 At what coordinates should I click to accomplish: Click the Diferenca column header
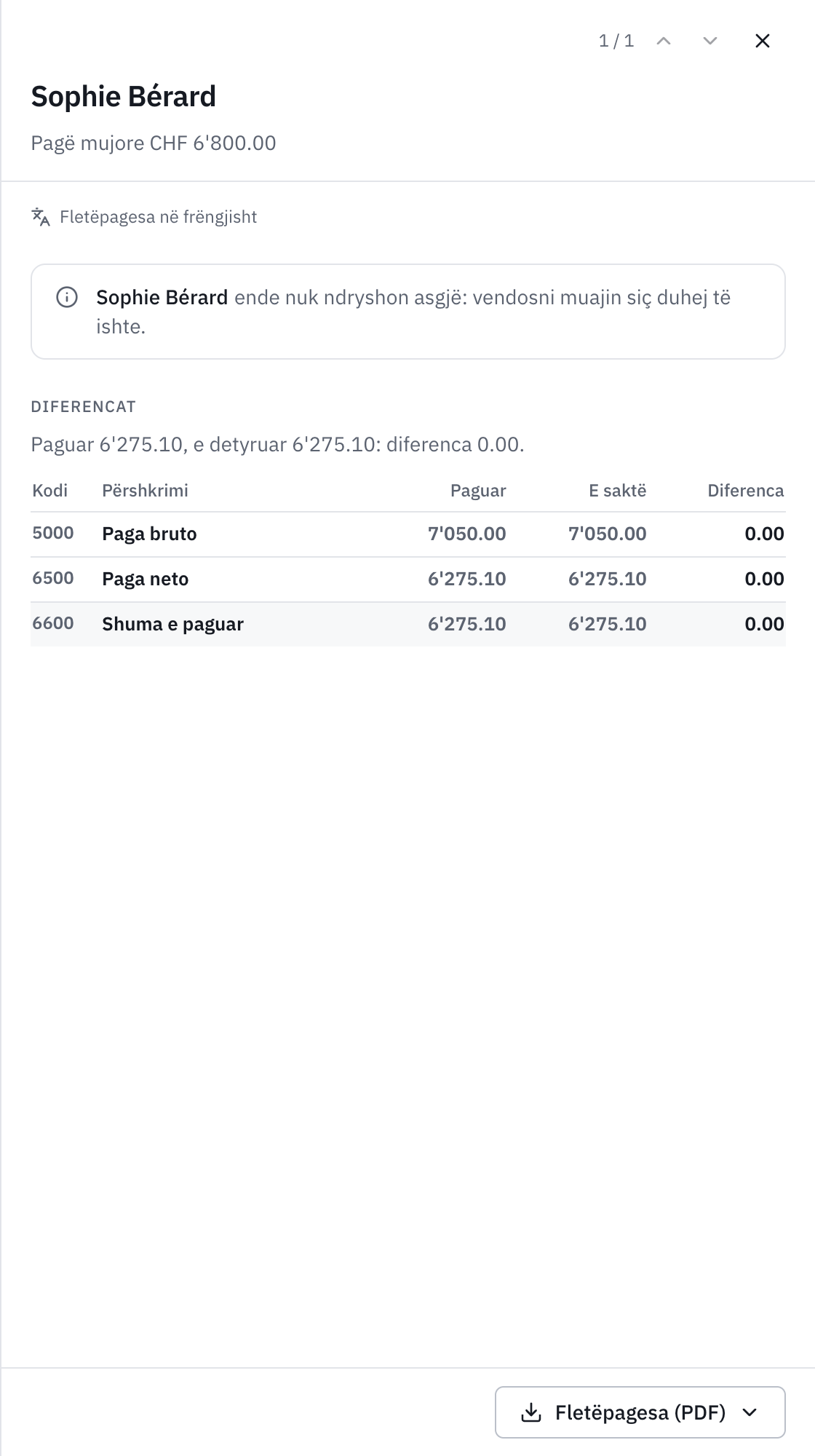746,491
